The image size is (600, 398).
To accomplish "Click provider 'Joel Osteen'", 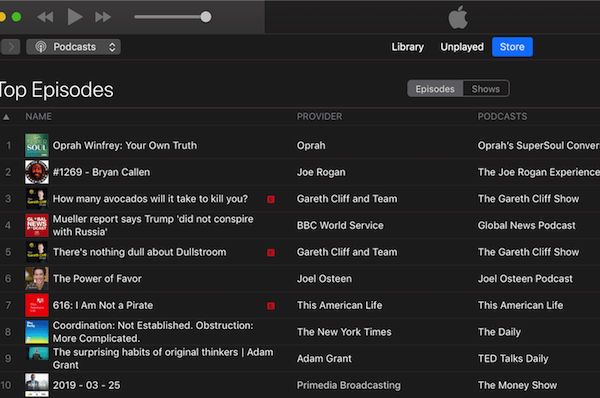I will (324, 279).
